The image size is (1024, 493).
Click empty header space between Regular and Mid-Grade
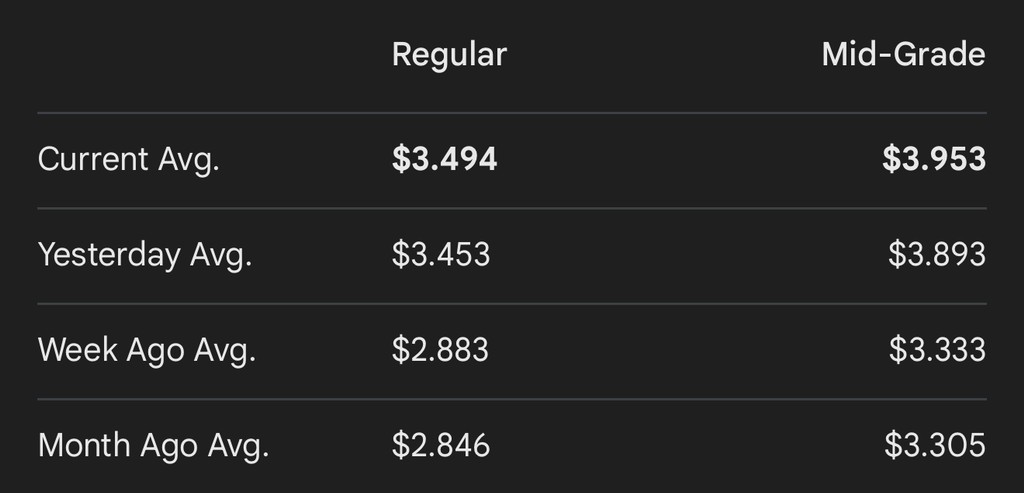click(660, 54)
